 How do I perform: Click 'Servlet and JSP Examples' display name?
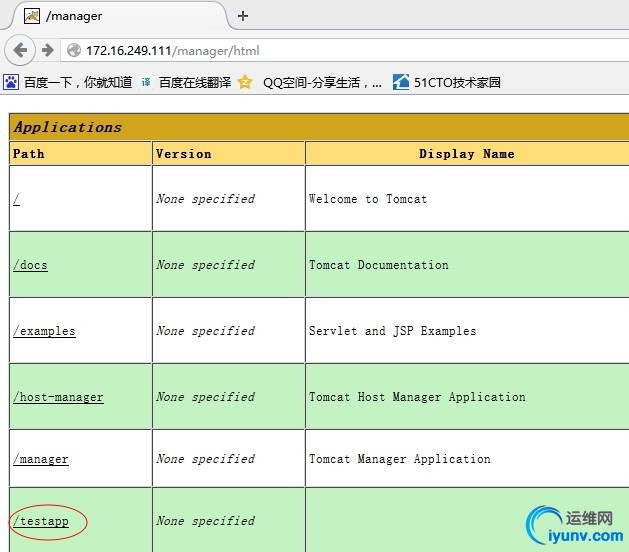tap(392, 331)
